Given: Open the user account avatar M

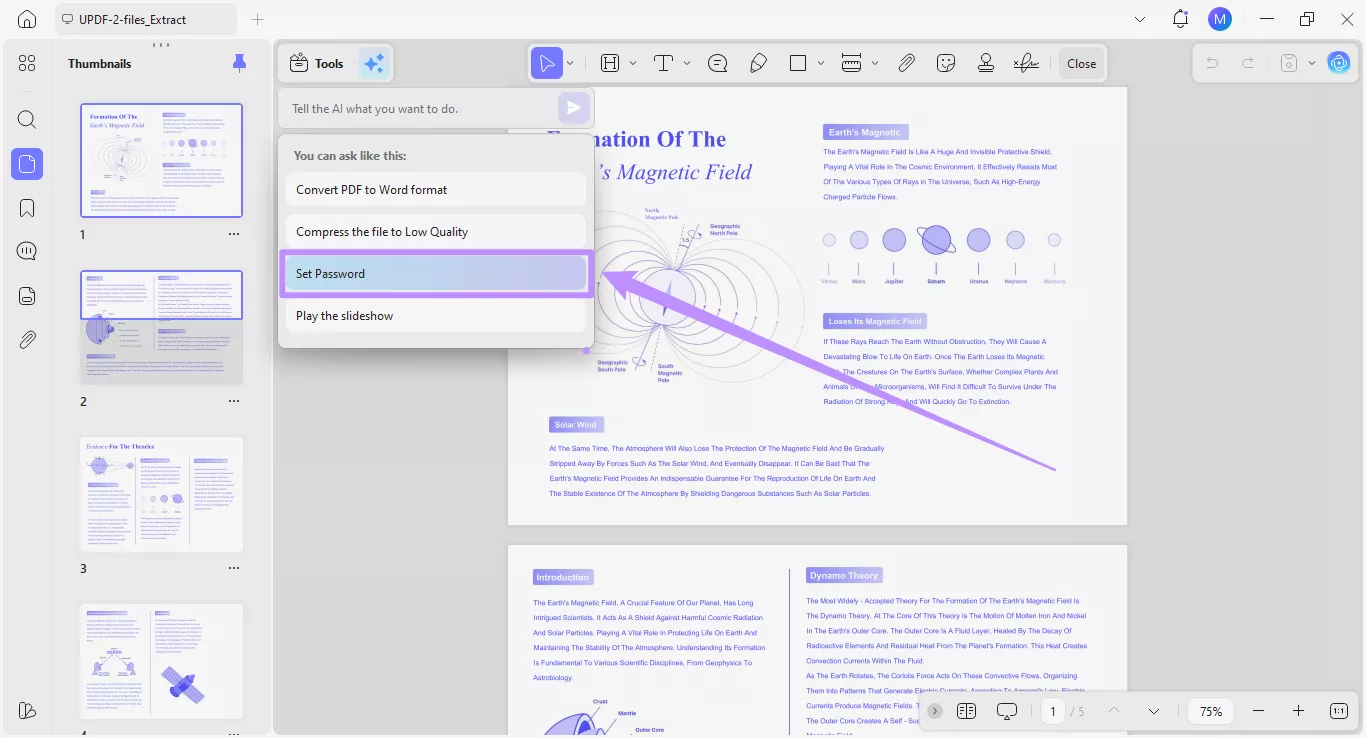Looking at the screenshot, I should coord(1220,19).
